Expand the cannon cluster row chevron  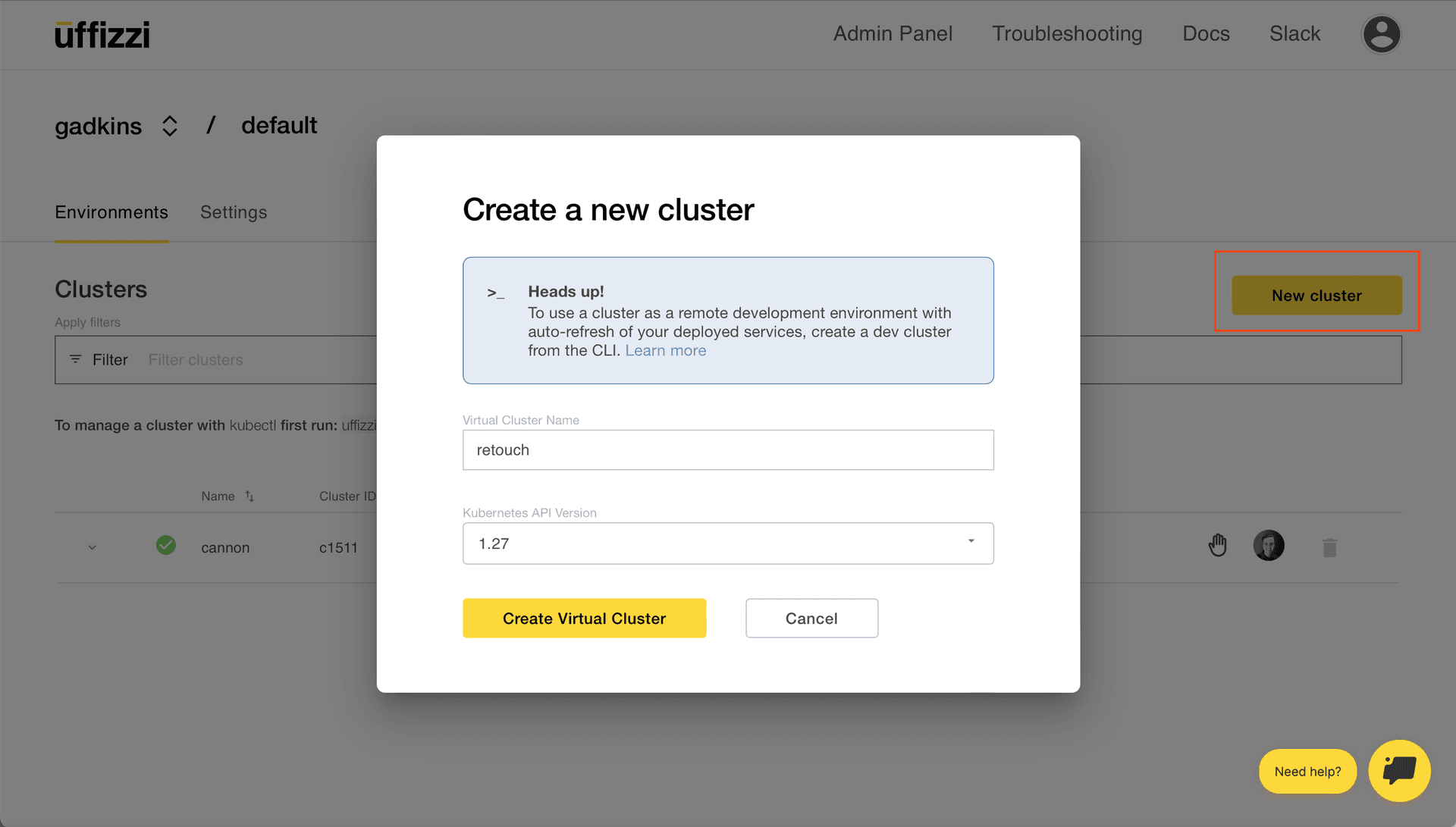[91, 547]
